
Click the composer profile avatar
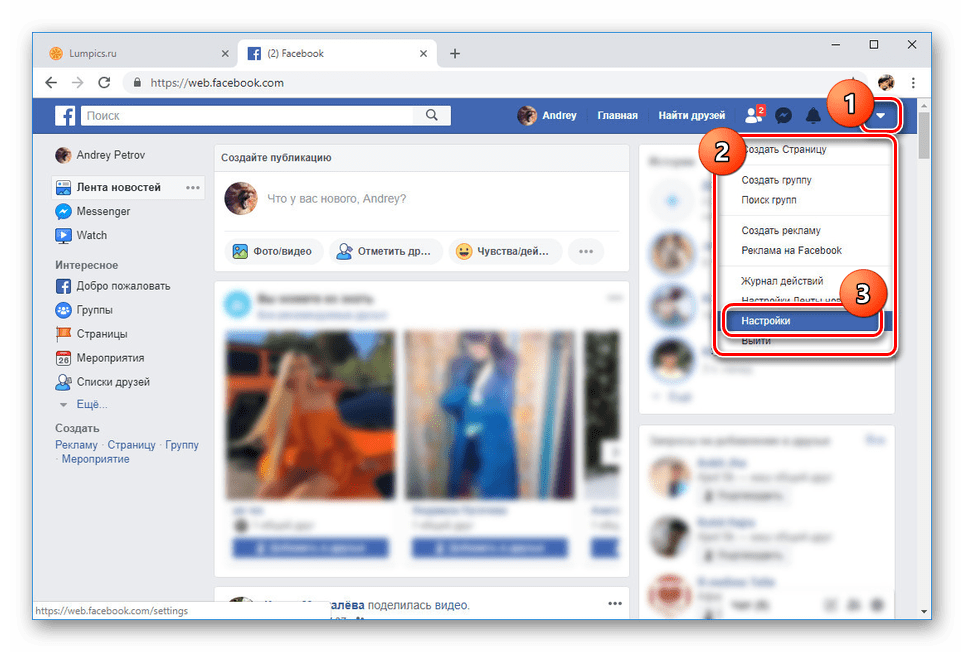(x=240, y=198)
